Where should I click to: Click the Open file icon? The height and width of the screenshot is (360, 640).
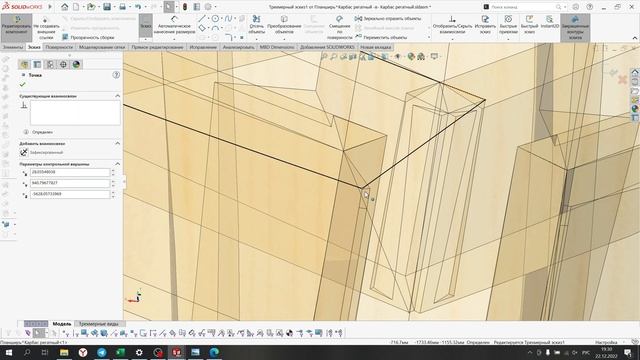91,7
